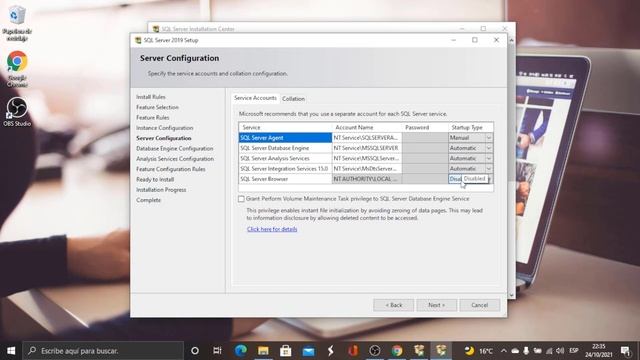Open the Windows Start menu
Screen dimensions: 640x360
pos(11,351)
